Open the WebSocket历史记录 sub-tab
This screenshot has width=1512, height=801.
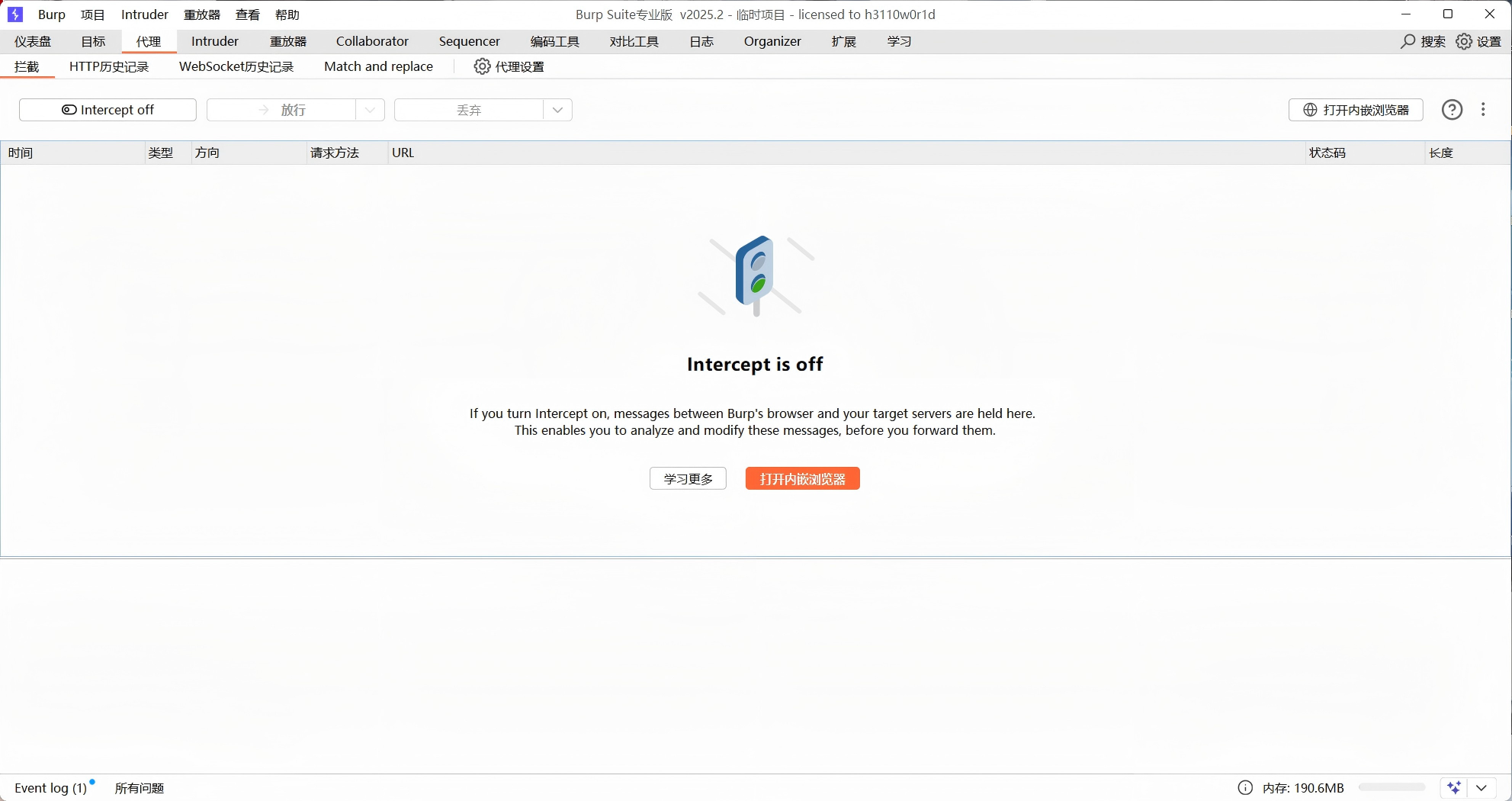236,66
